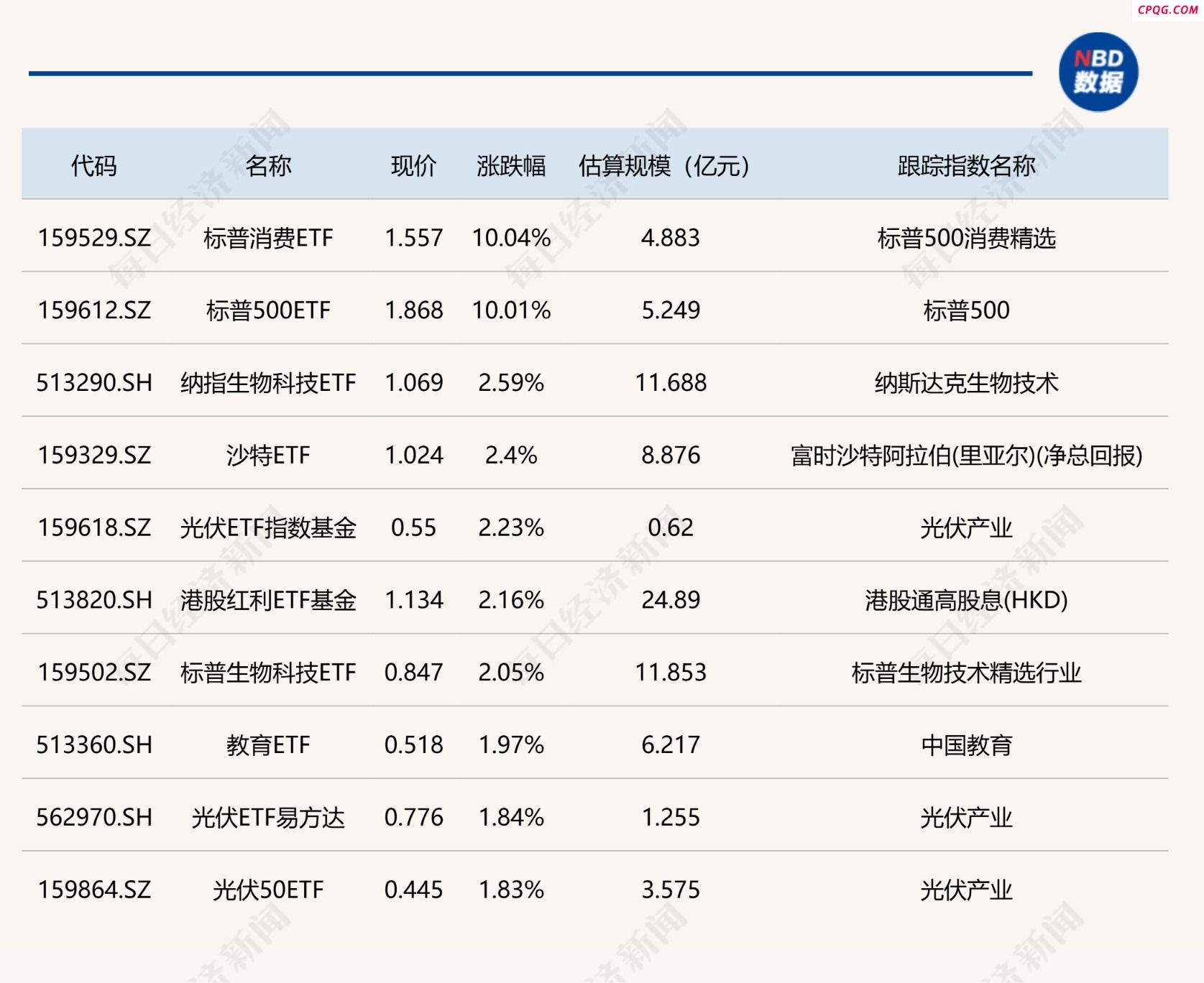This screenshot has width=1204, height=983.
Task: Click code 159502.SZ
Action: (x=94, y=673)
